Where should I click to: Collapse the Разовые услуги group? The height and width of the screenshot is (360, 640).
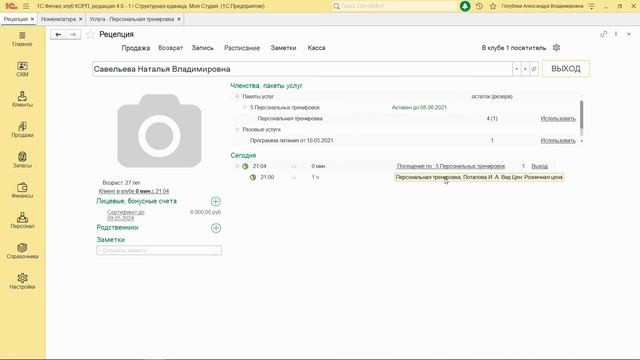[x=237, y=129]
